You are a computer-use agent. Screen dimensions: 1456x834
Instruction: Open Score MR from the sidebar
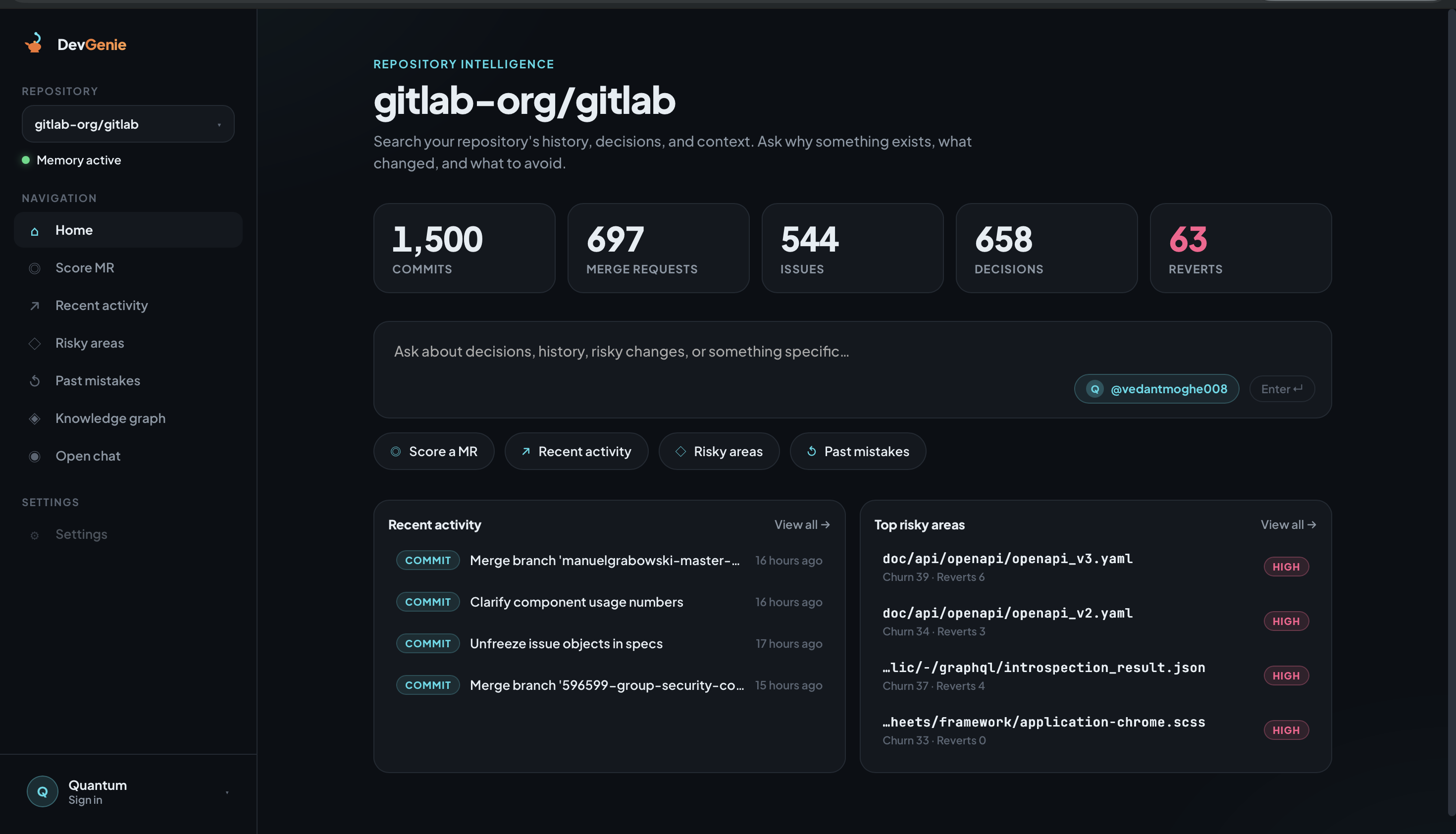[x=128, y=268]
